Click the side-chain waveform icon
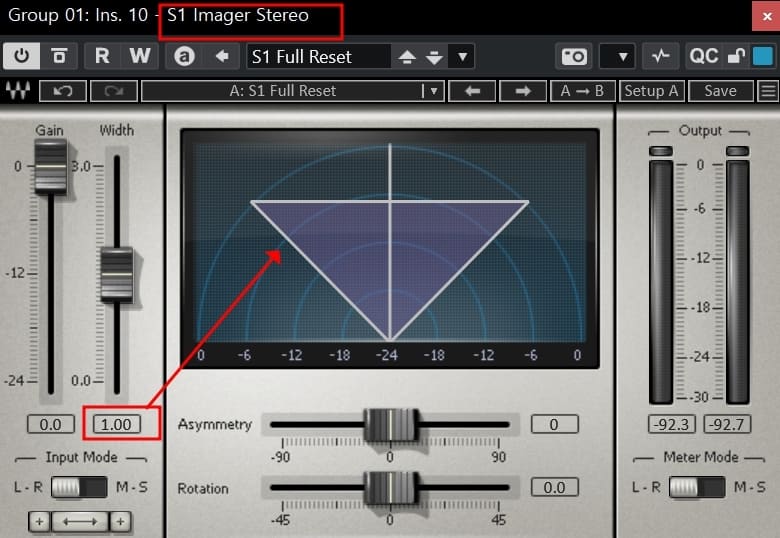780x538 pixels. pyautogui.click(x=661, y=56)
